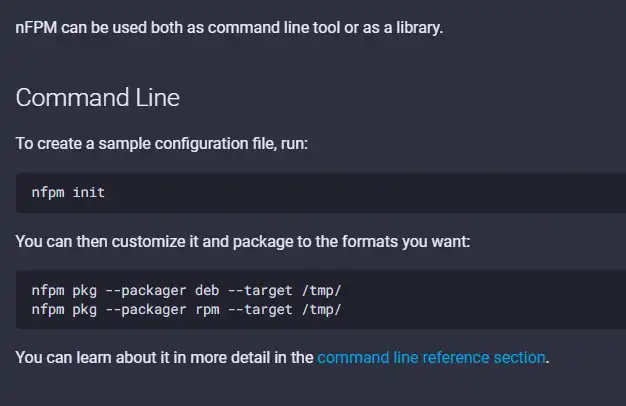The width and height of the screenshot is (626, 406).
Task: Click the word "deb" in the code
Action: (207, 290)
